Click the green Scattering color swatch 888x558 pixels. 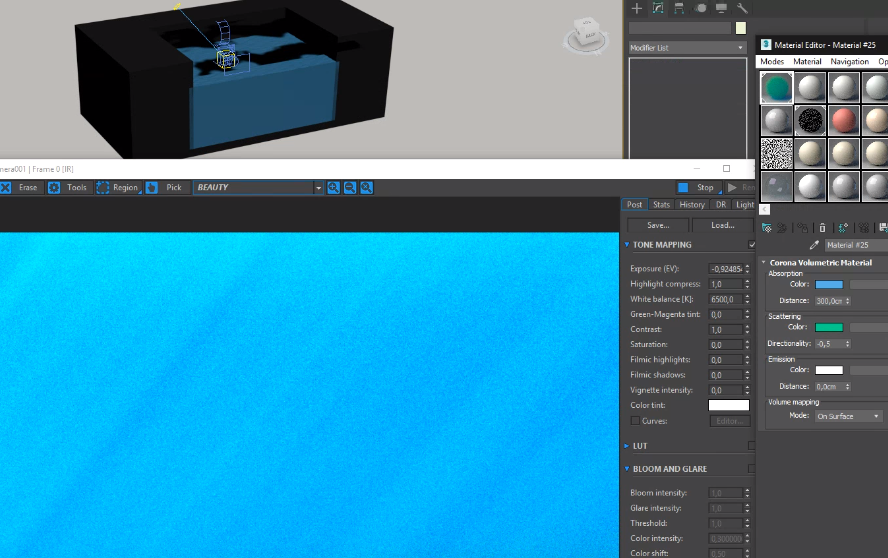(829, 327)
